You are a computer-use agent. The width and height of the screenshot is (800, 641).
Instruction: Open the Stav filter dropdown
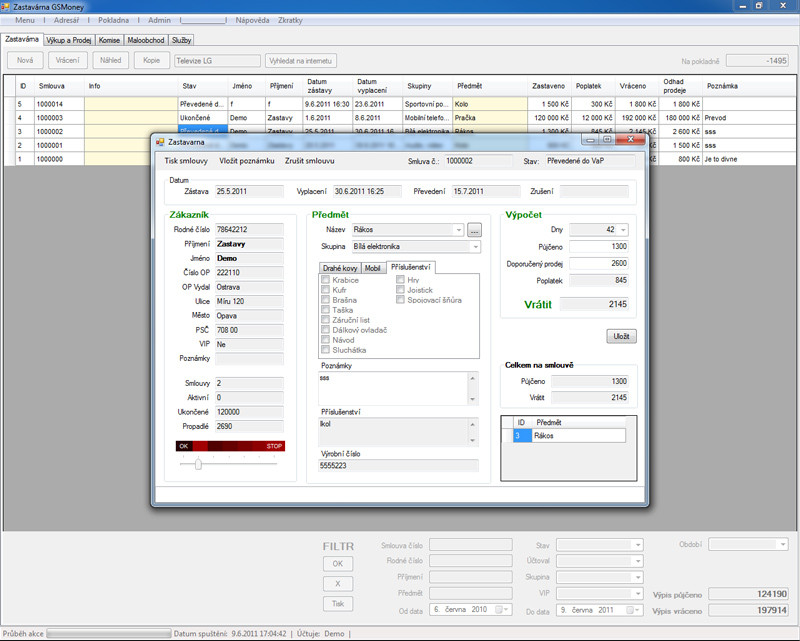point(638,545)
